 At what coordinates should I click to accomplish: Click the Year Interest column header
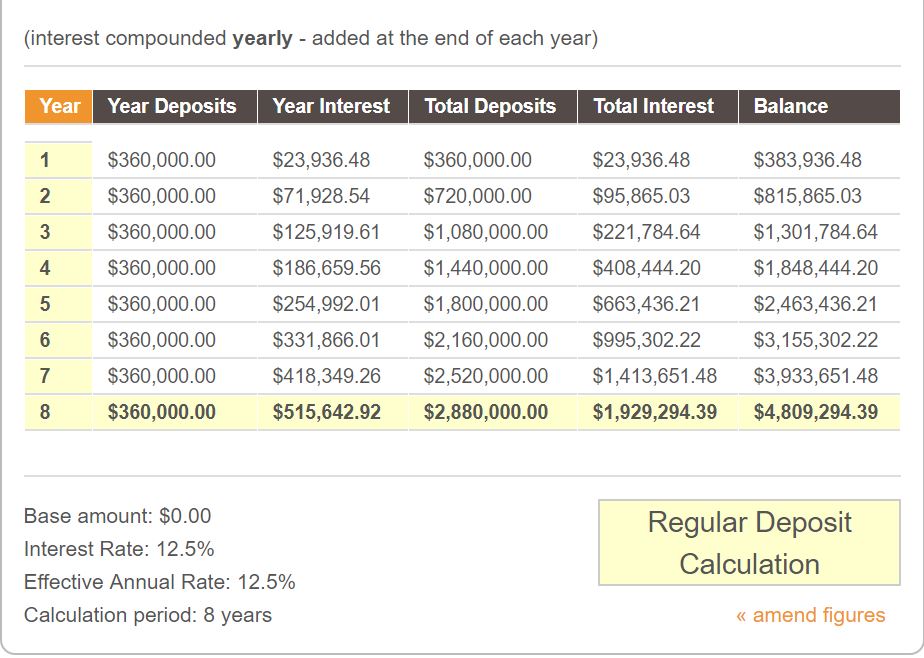pos(331,106)
